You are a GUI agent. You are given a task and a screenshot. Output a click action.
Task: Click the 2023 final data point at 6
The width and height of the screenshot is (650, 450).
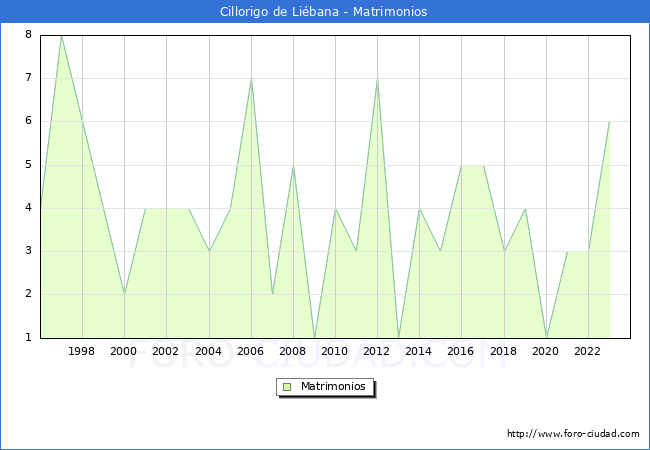point(609,122)
